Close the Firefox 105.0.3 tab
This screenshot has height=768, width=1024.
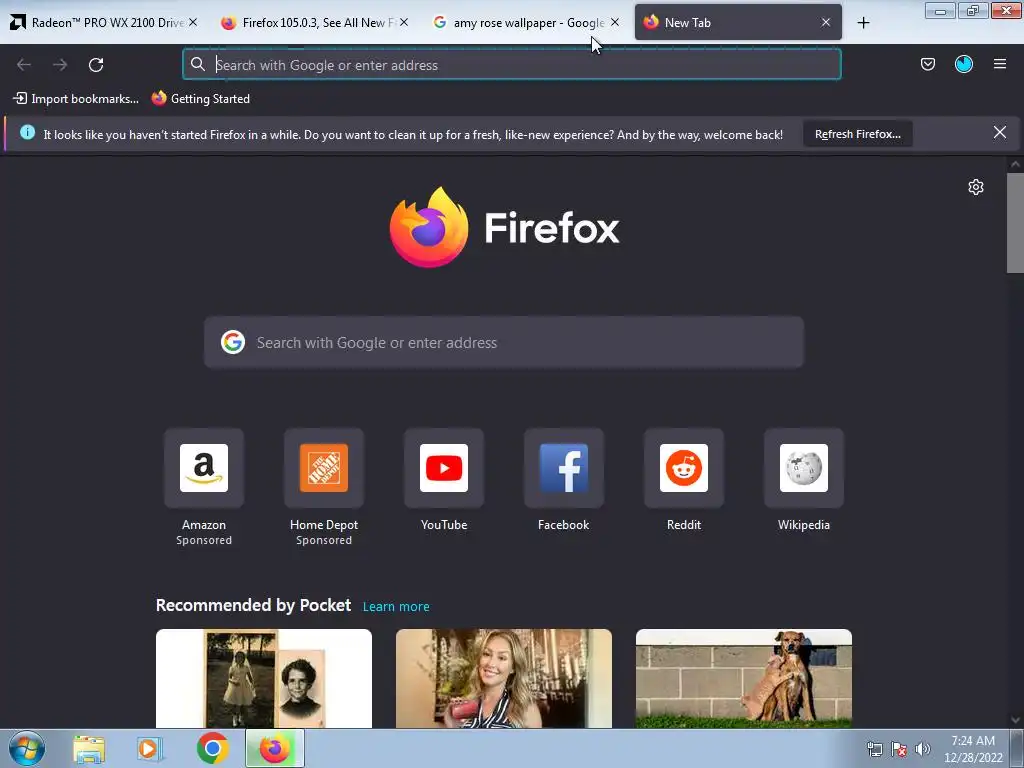click(404, 22)
